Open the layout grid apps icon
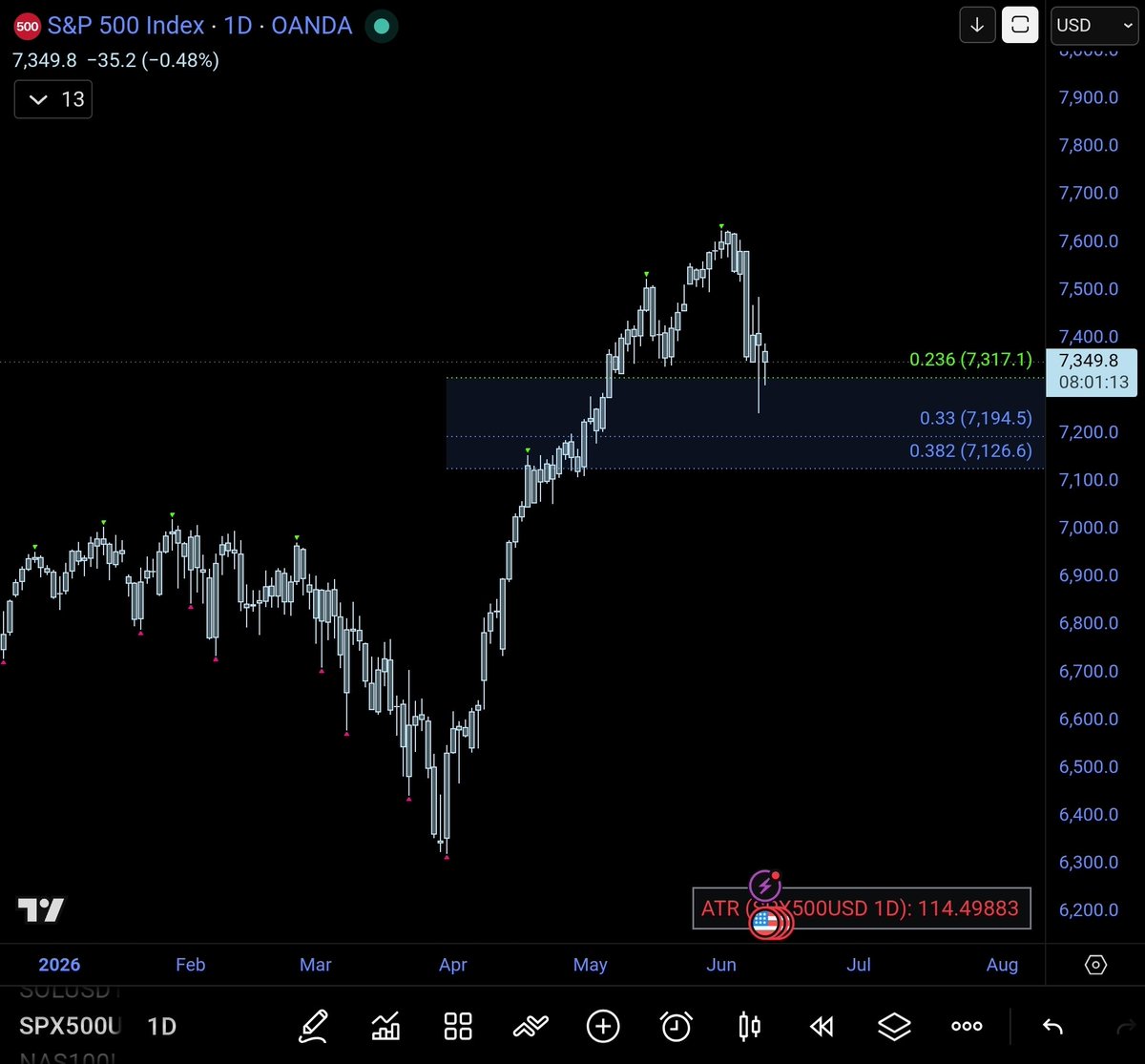 pos(458,1027)
